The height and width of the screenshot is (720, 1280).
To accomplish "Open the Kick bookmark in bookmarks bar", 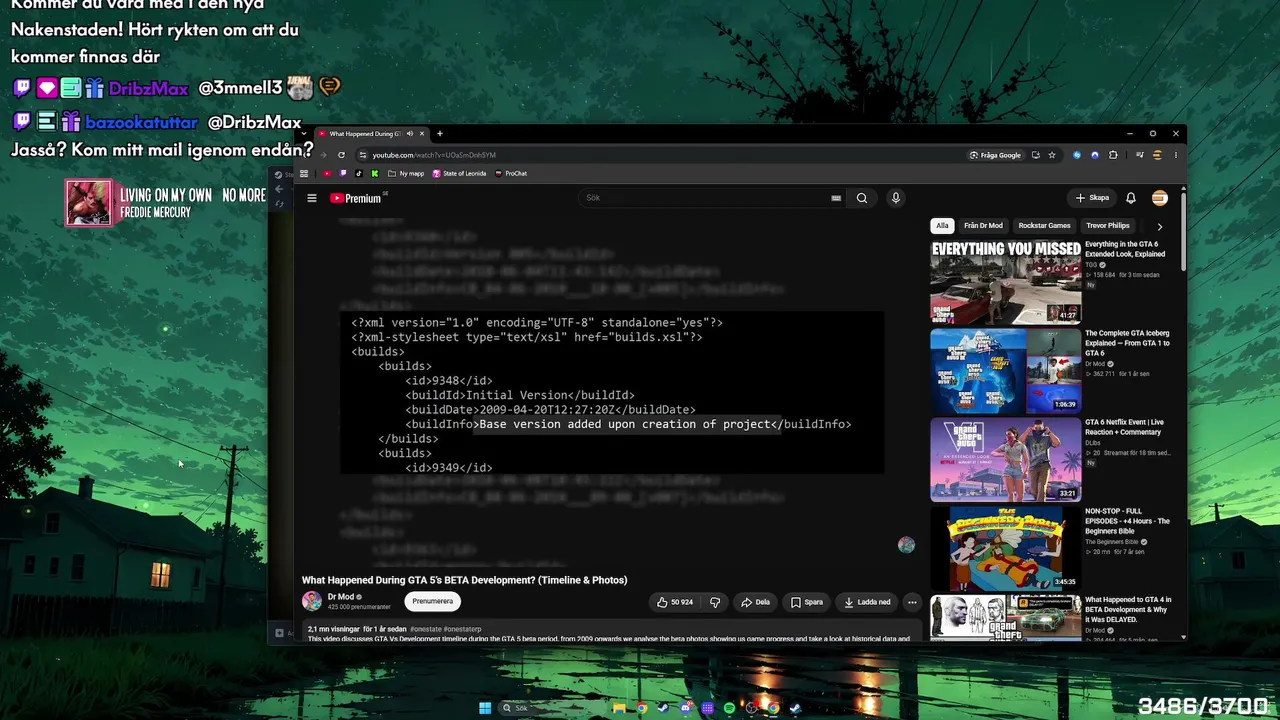I will pyautogui.click(x=375, y=173).
